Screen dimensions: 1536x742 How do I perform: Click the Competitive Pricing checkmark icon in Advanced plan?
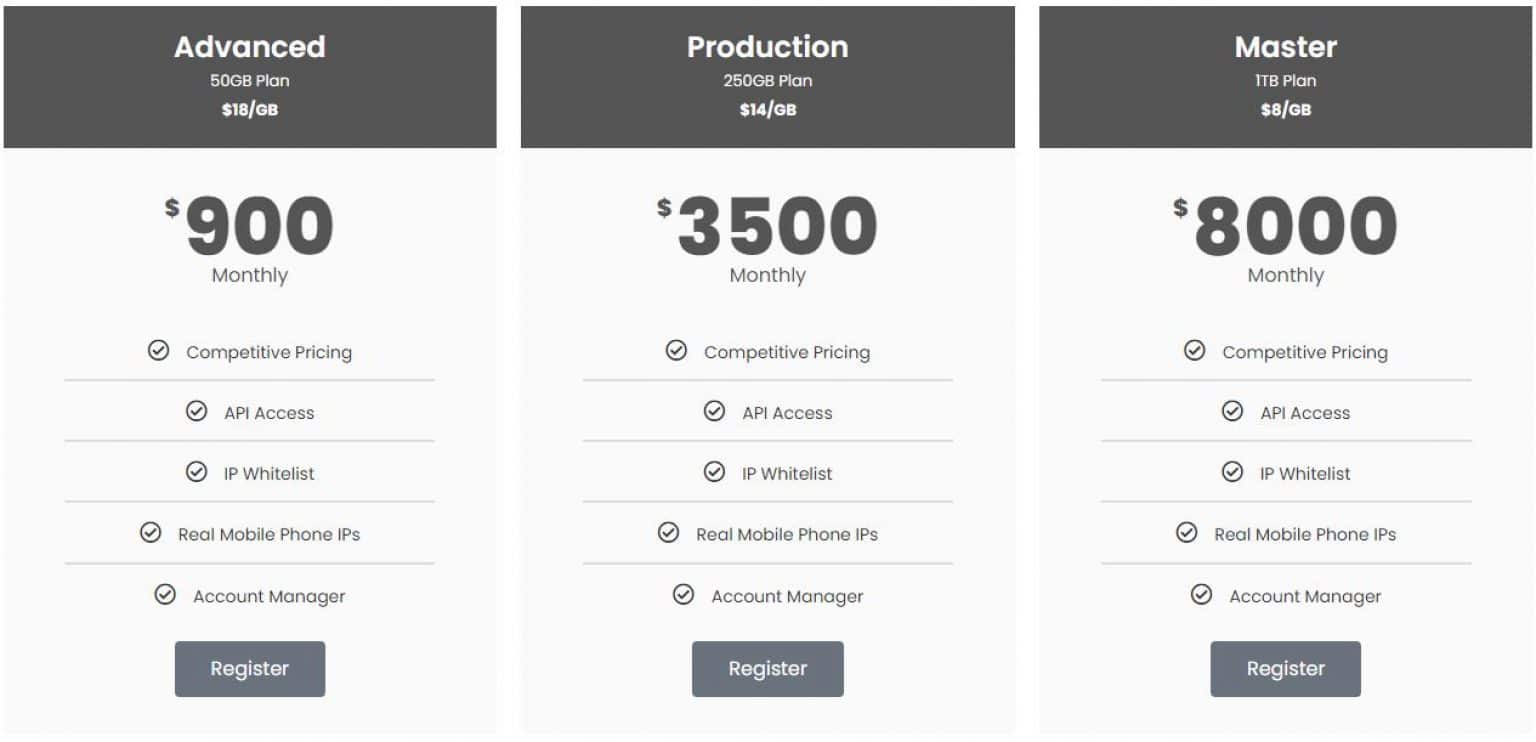tap(160, 351)
